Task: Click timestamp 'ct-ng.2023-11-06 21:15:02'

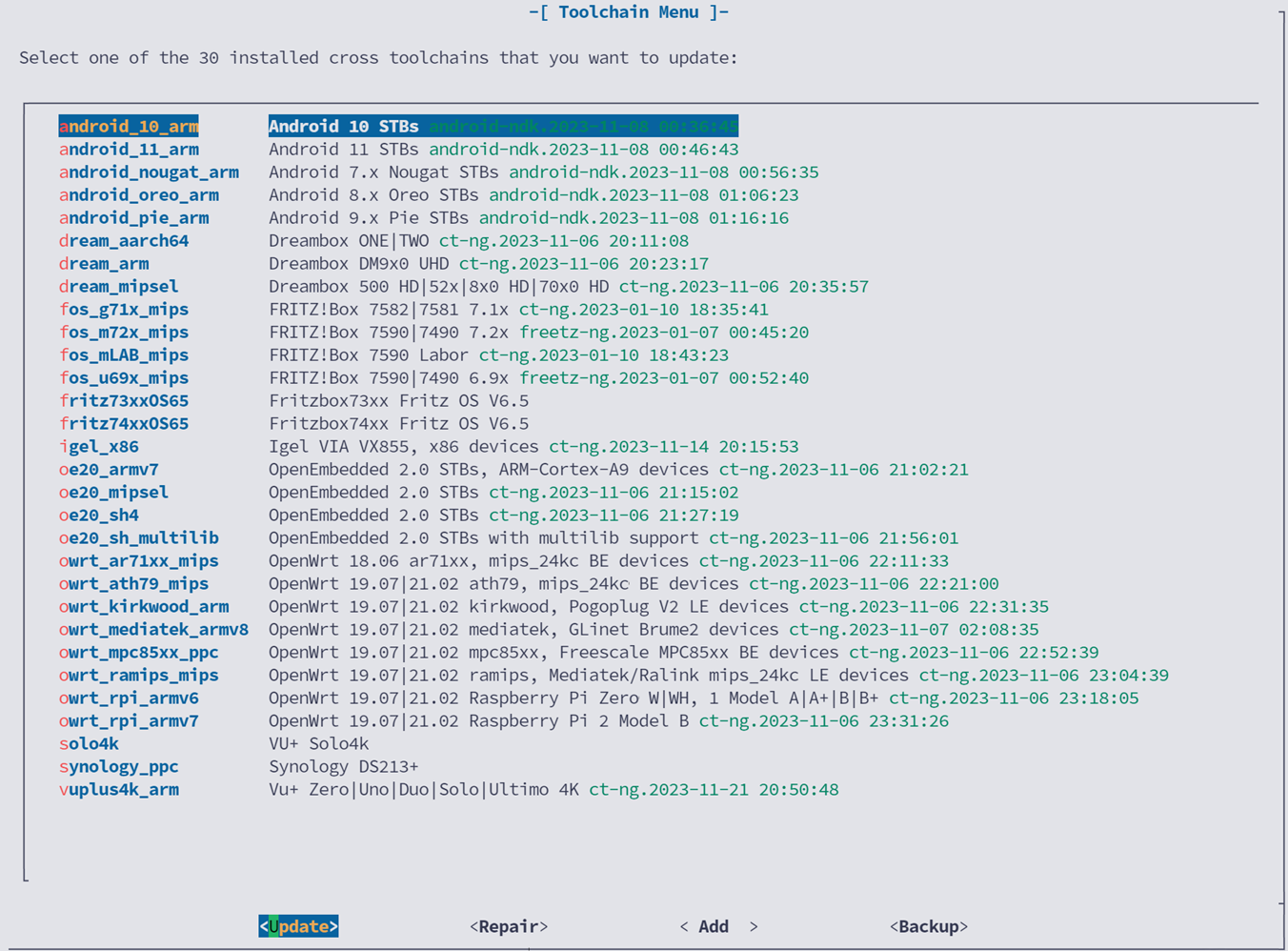Action: [x=614, y=492]
